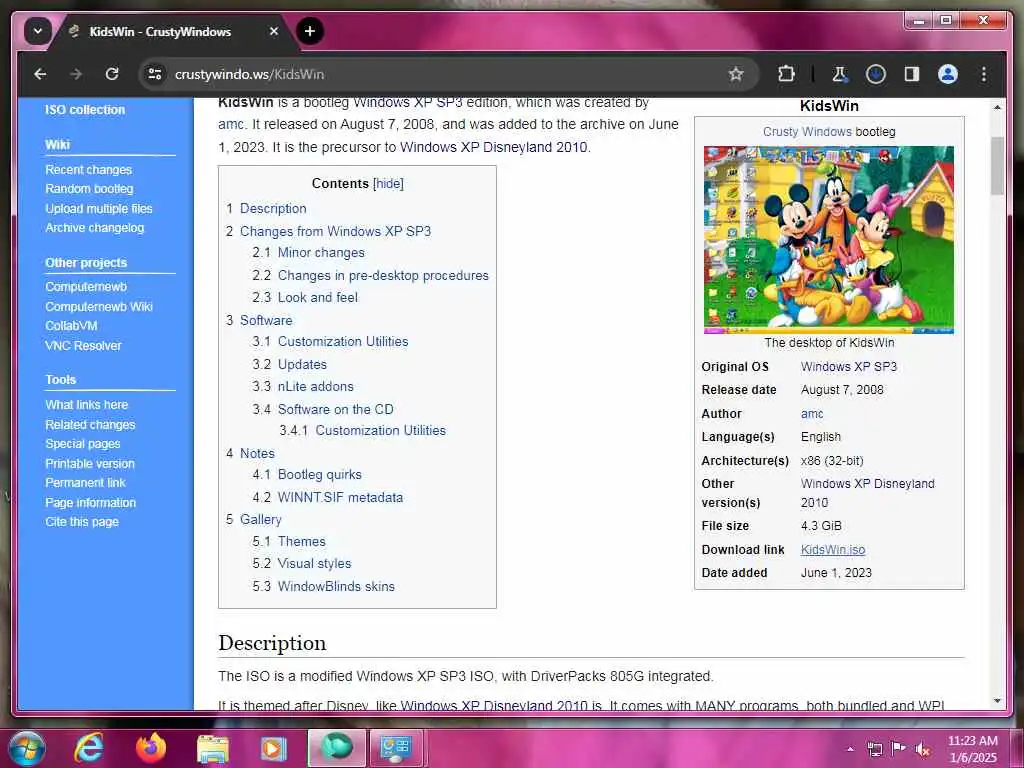Go back using the browser back arrow

40,74
